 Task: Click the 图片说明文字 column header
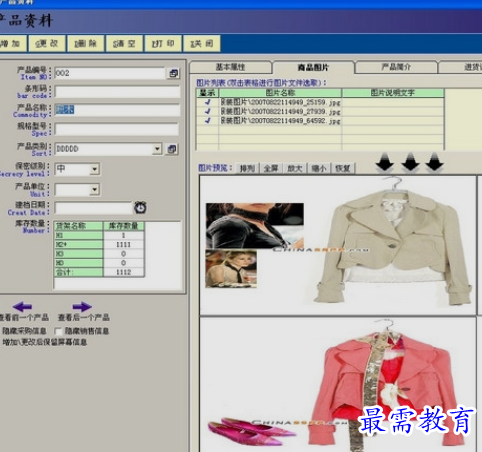pos(393,93)
